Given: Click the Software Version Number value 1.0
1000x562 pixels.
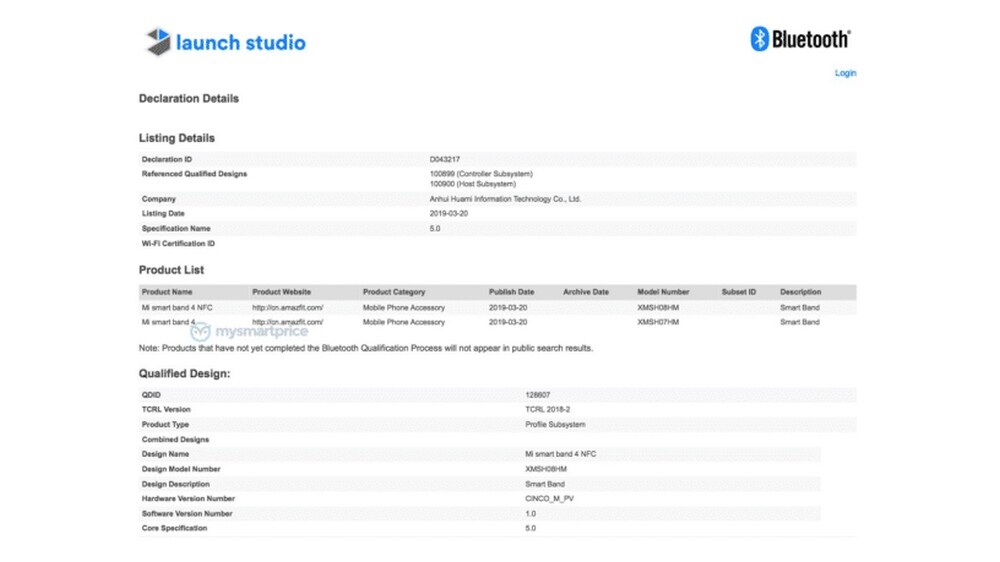Looking at the screenshot, I should pos(531,514).
